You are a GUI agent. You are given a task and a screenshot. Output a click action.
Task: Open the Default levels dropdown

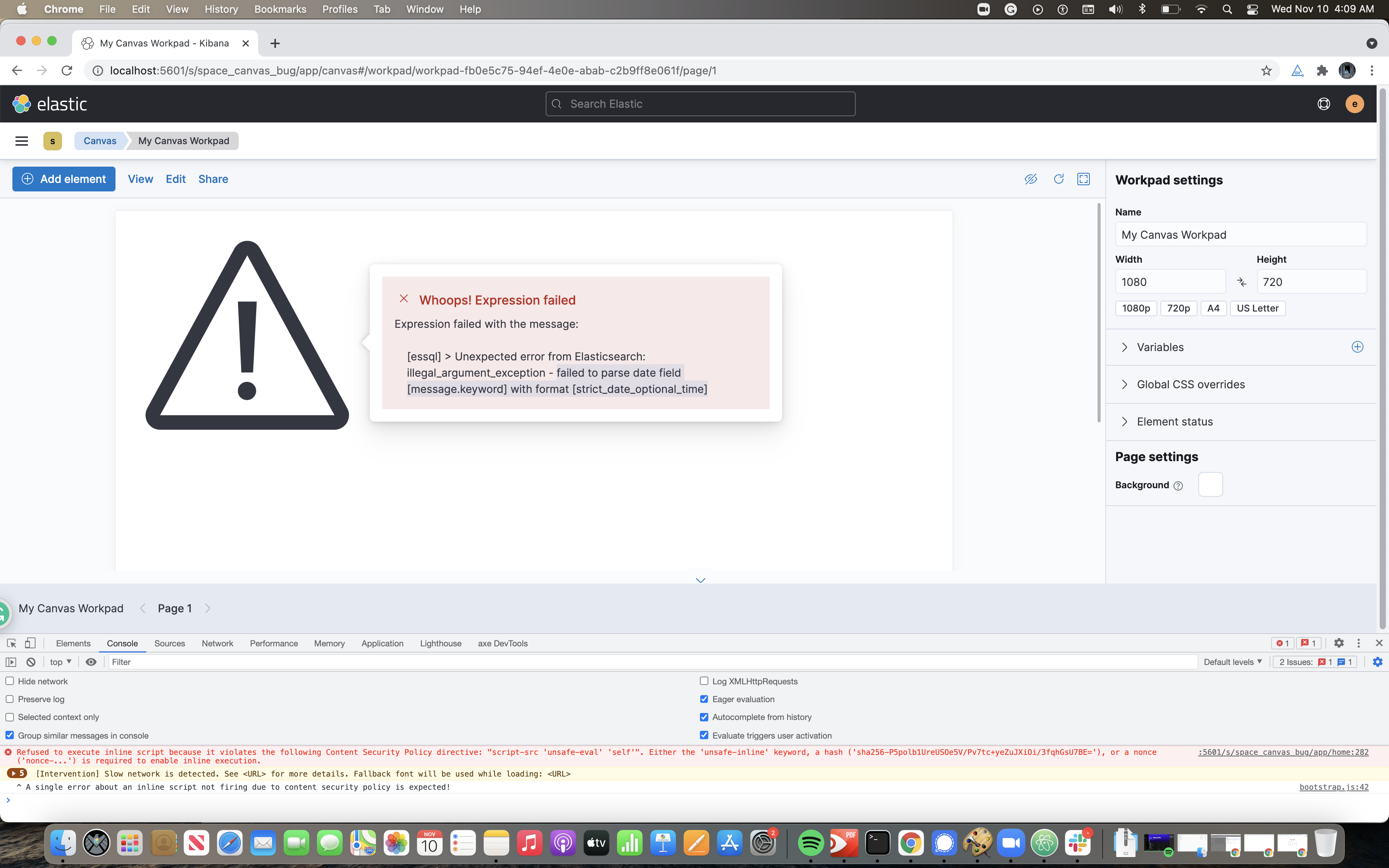click(x=1232, y=662)
